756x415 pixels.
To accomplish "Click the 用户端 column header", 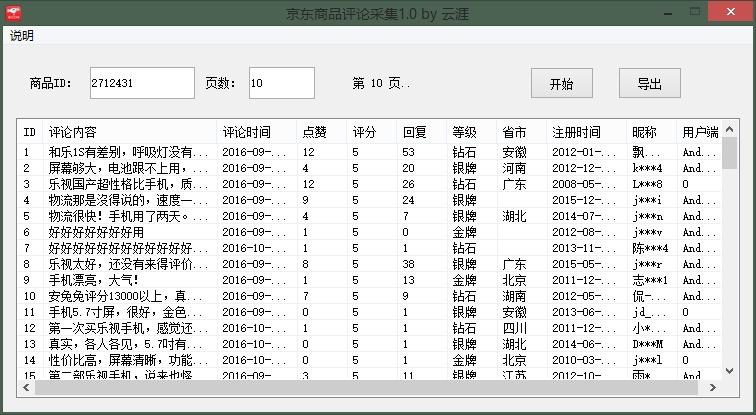I will 699,132.
